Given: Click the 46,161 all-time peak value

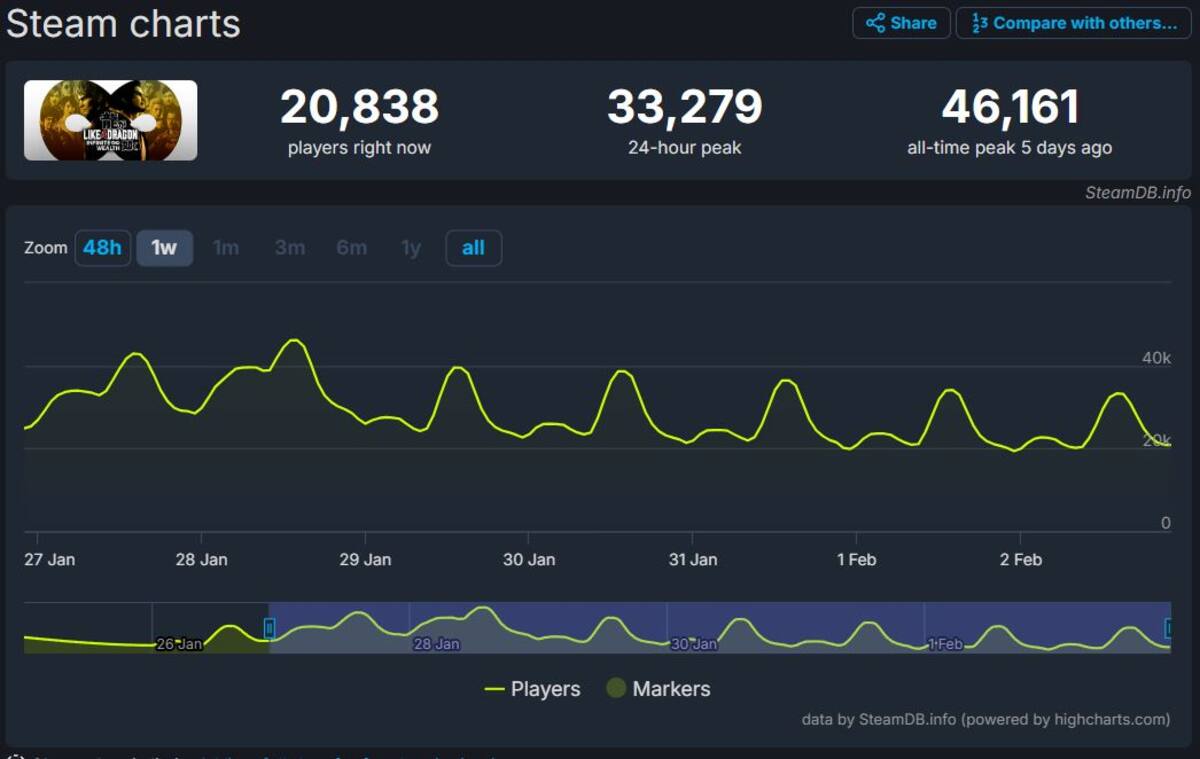Looking at the screenshot, I should [1010, 107].
